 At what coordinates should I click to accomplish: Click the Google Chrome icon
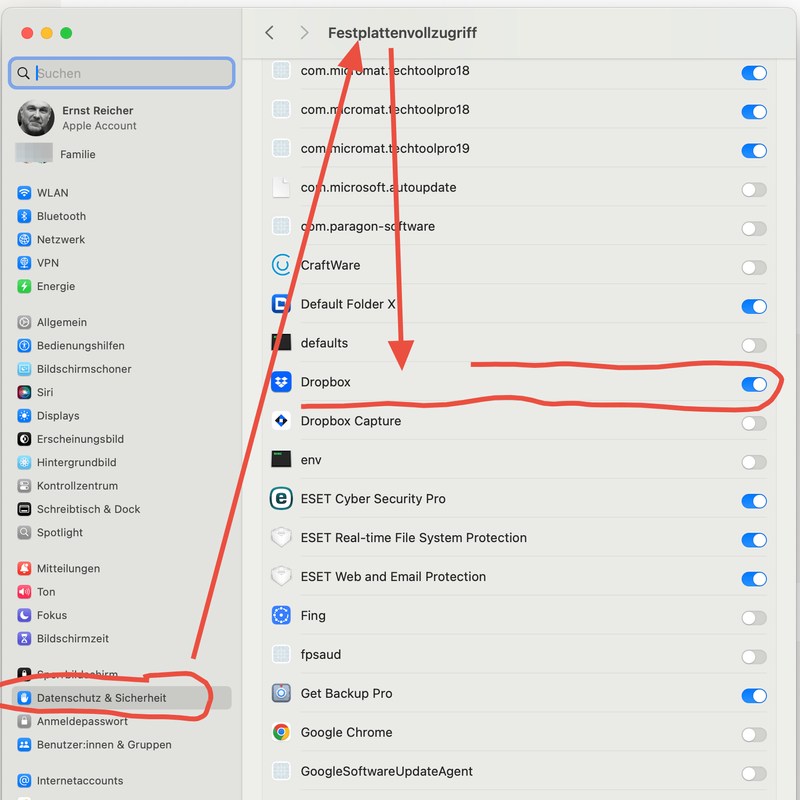(281, 732)
